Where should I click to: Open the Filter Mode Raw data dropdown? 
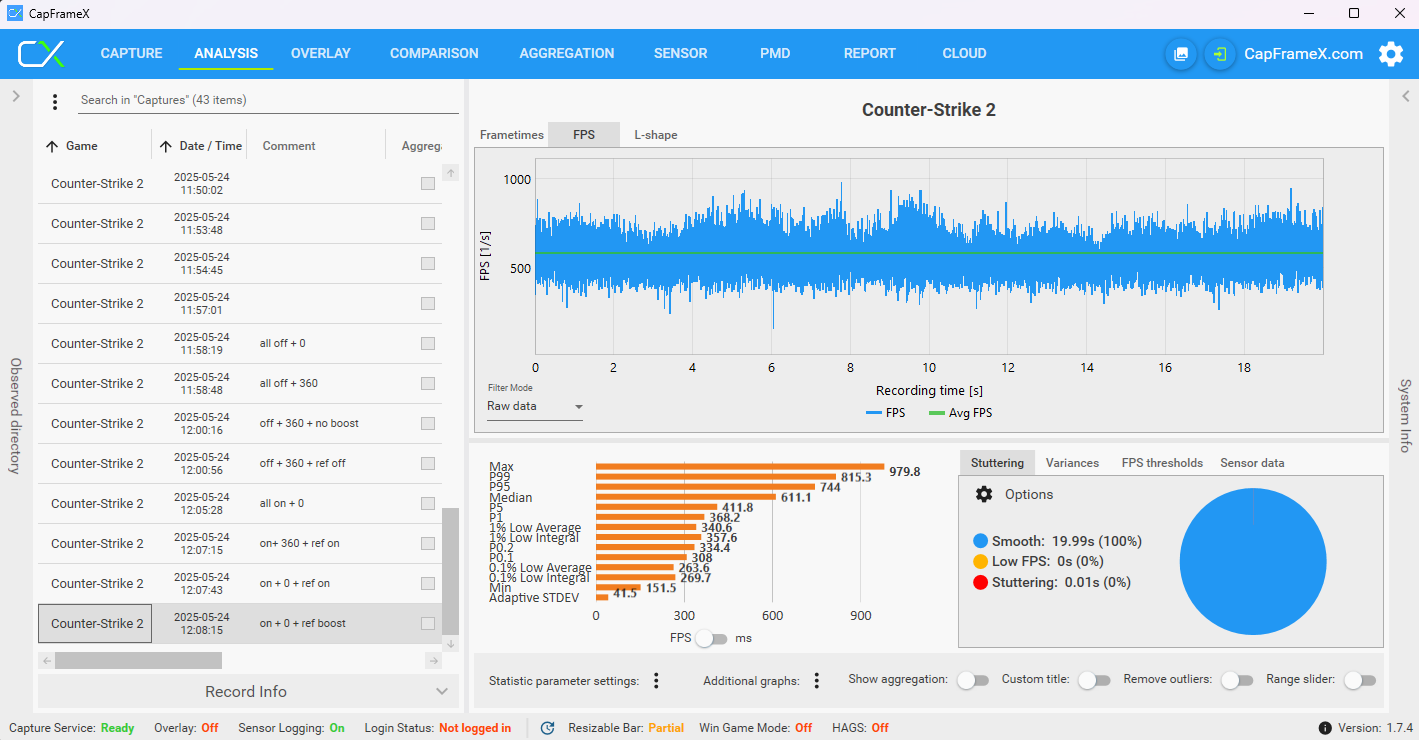coord(535,407)
